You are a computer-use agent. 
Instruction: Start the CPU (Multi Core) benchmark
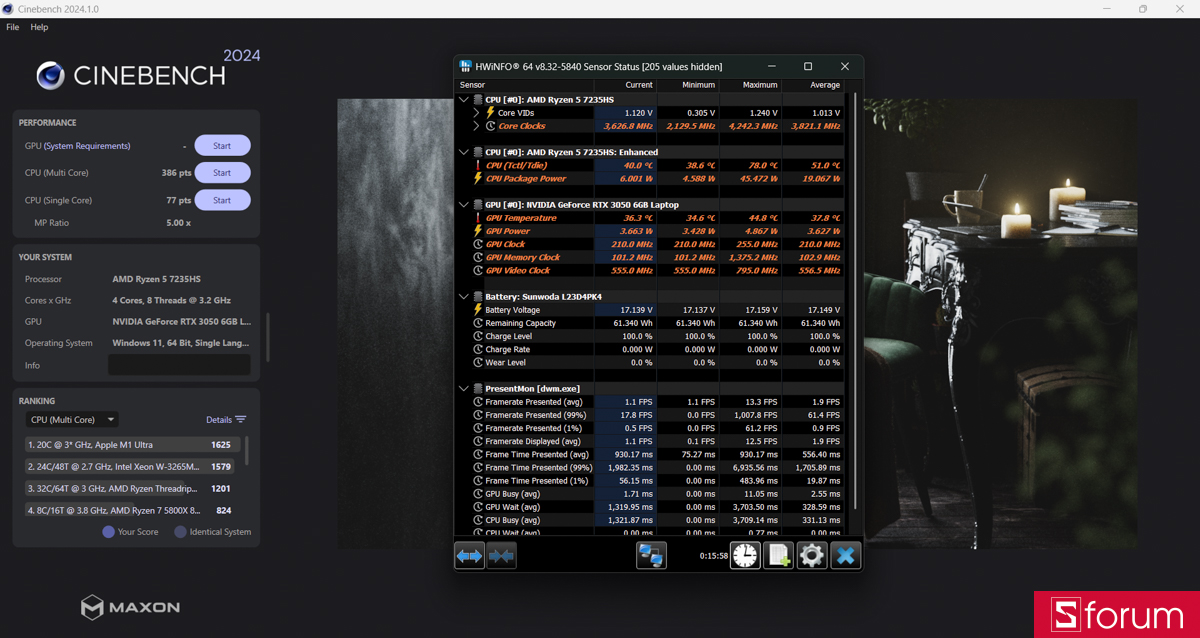[x=222, y=173]
